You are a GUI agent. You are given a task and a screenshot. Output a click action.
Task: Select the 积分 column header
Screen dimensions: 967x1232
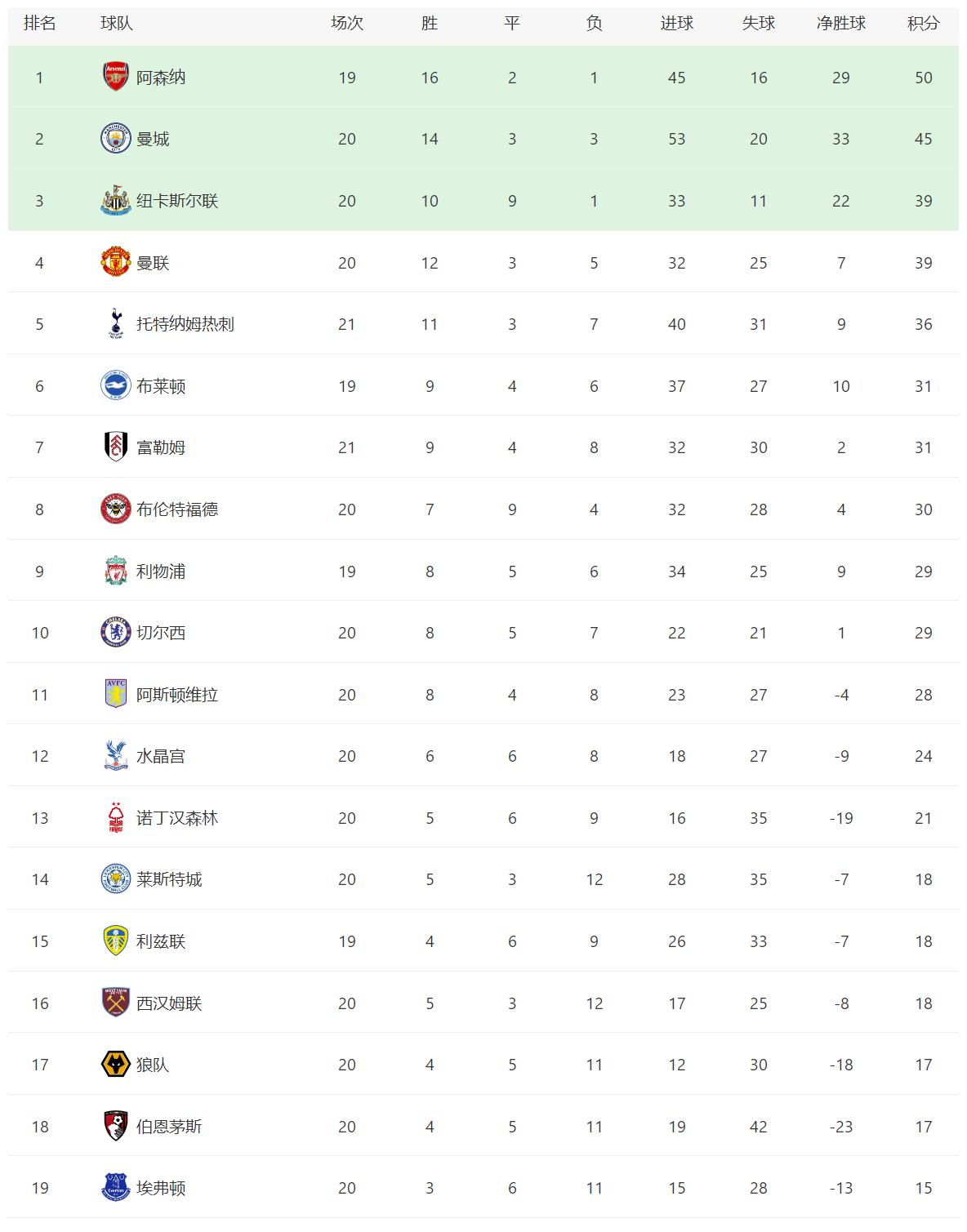pos(923,24)
